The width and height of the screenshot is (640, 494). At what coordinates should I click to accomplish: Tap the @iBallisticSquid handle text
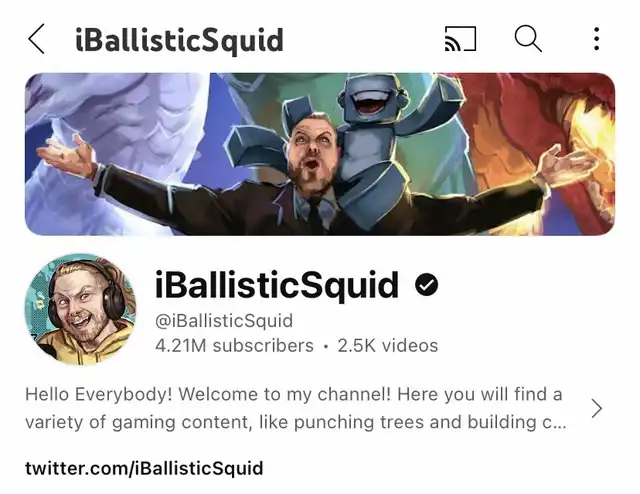(x=224, y=321)
